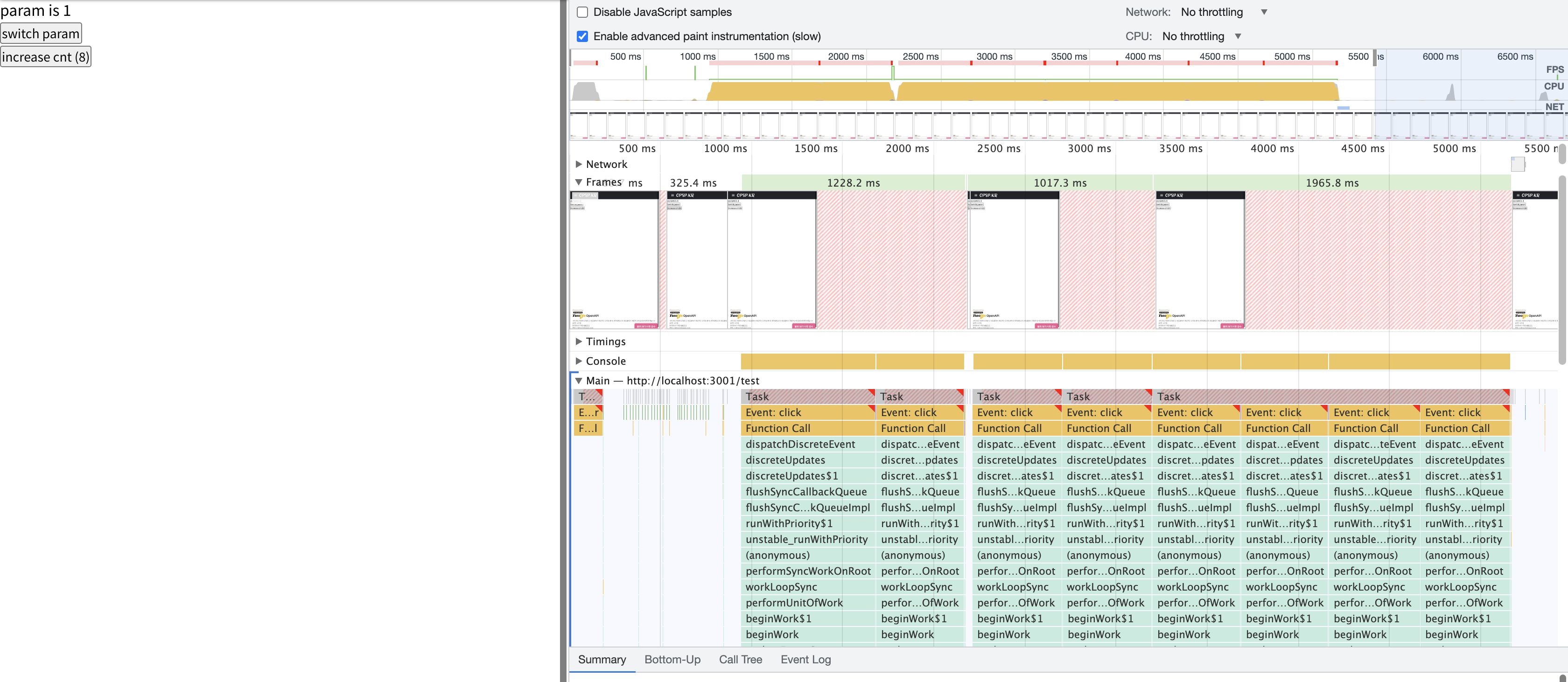Select the 1965.8 ms frame bar
Screen dimensions: 1568x682
1331,182
